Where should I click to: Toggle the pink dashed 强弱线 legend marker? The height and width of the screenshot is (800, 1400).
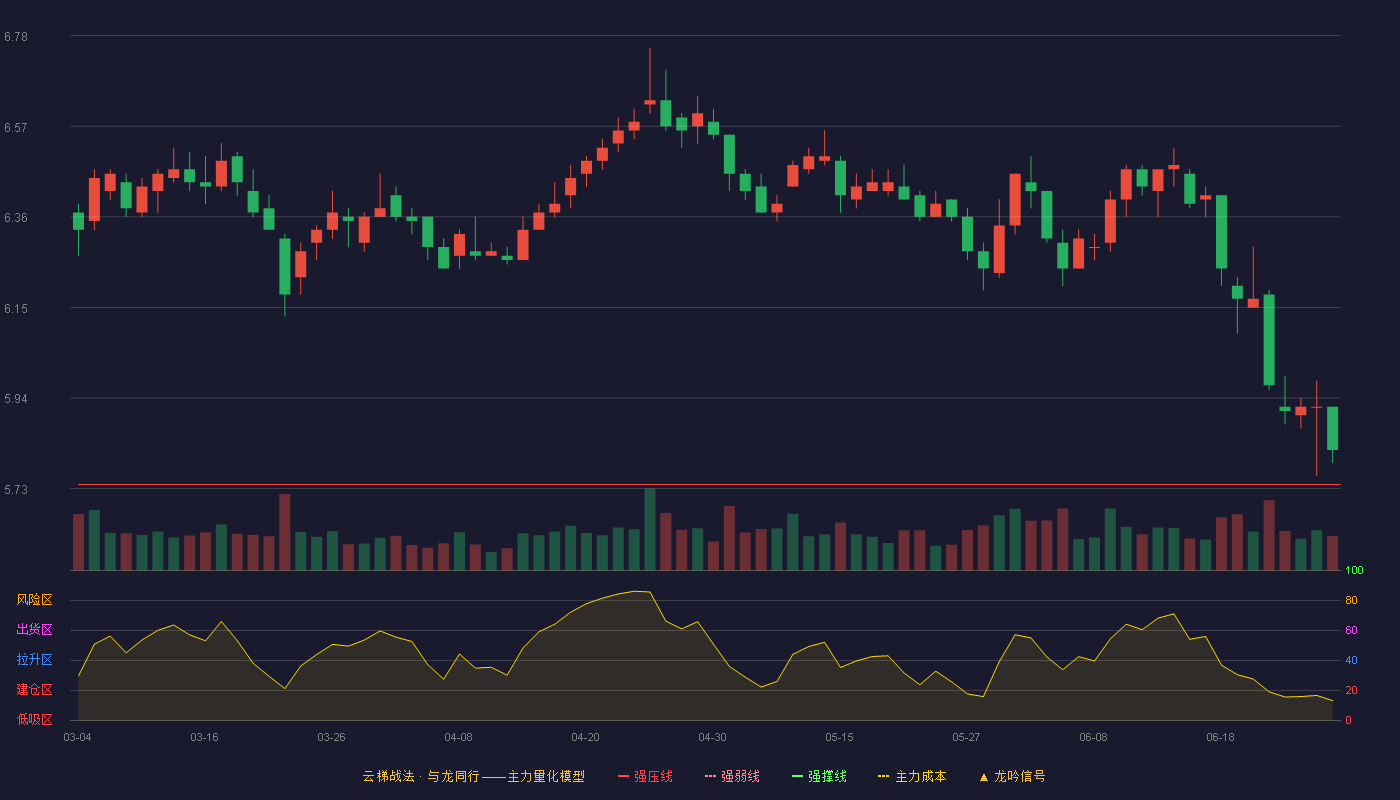[711, 776]
